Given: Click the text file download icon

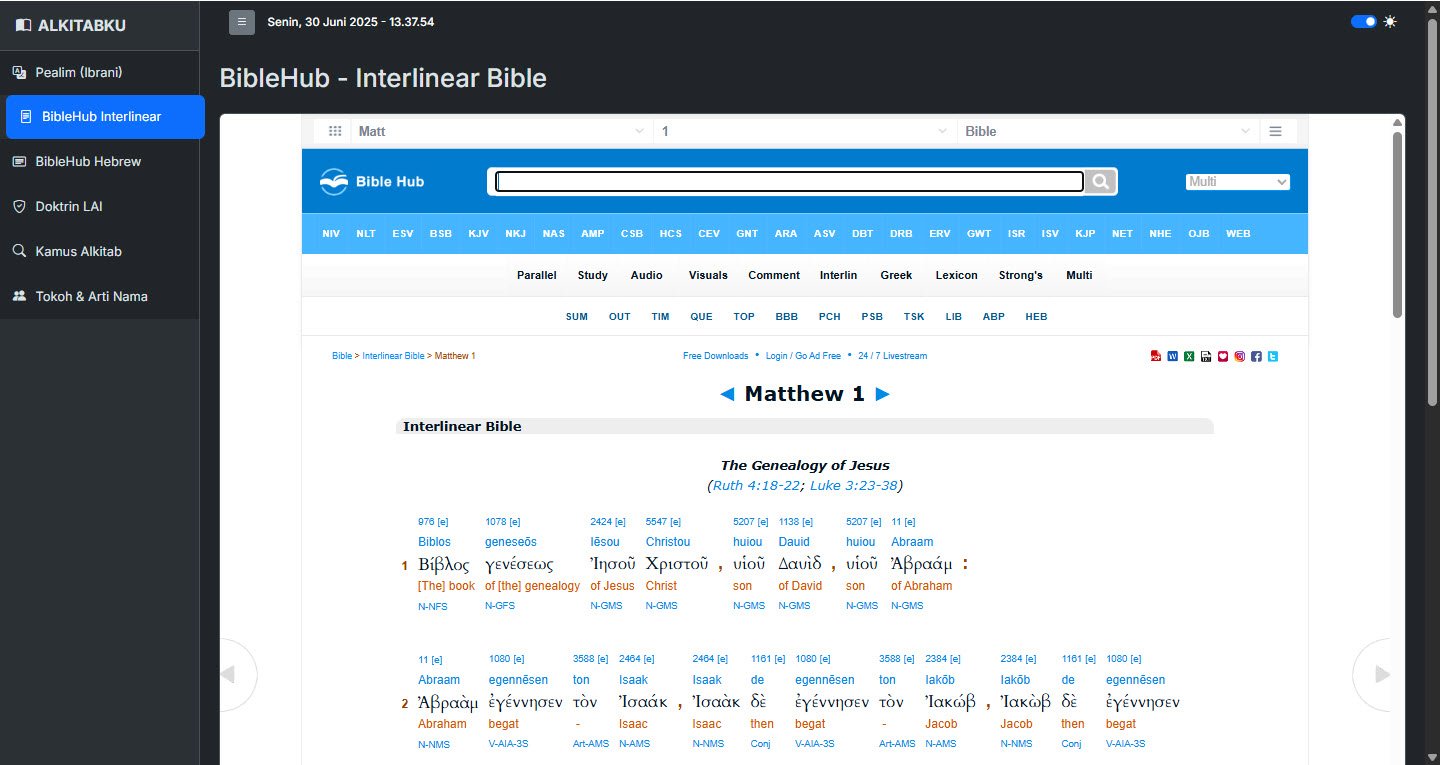Looking at the screenshot, I should 1206,356.
